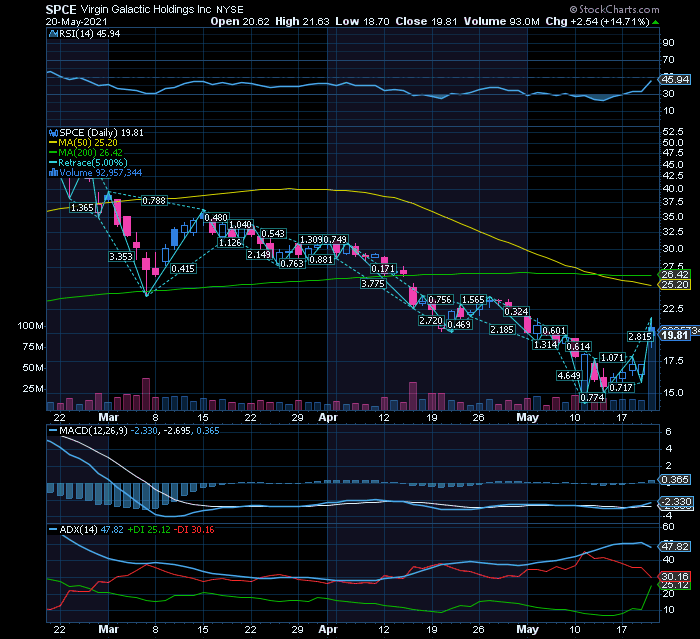Click the 3.775 retrace label
Viewport: 700px width, 639px height.
coord(373,284)
